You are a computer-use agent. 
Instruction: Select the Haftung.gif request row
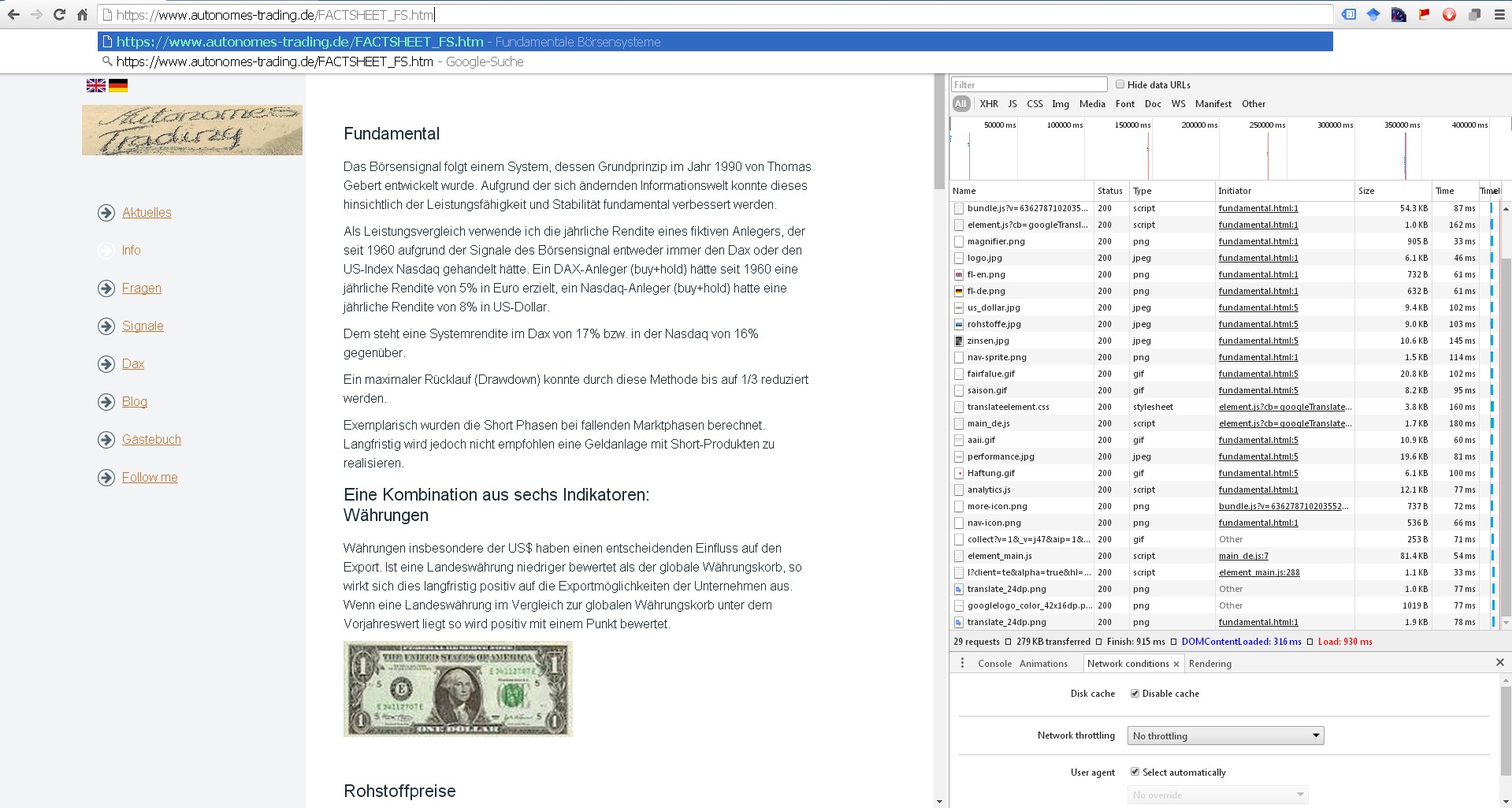(1224, 473)
